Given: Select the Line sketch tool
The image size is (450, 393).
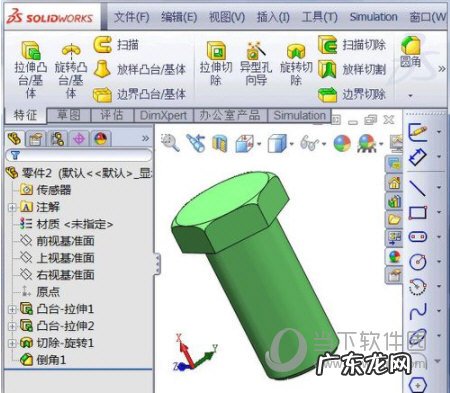Looking at the screenshot, I should click(418, 188).
